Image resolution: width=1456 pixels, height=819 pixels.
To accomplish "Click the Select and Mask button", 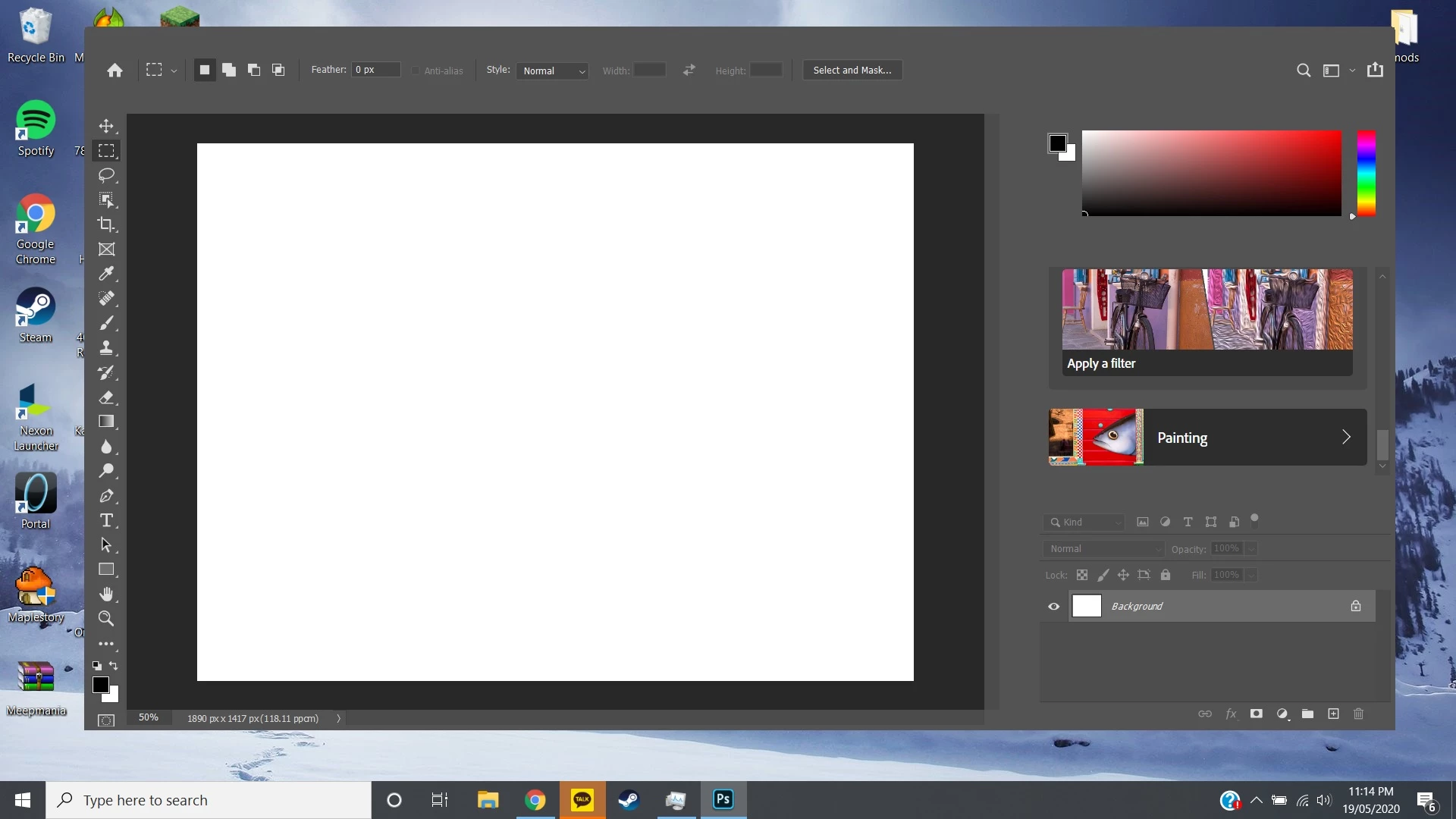I will pos(852,70).
